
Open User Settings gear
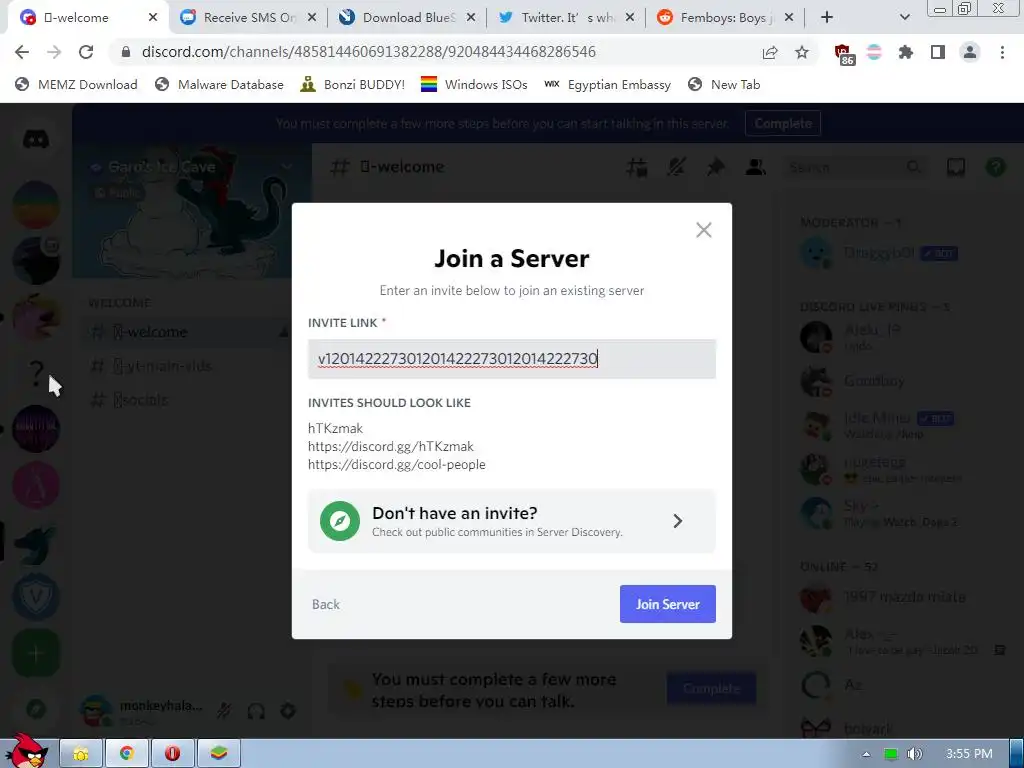coord(288,711)
